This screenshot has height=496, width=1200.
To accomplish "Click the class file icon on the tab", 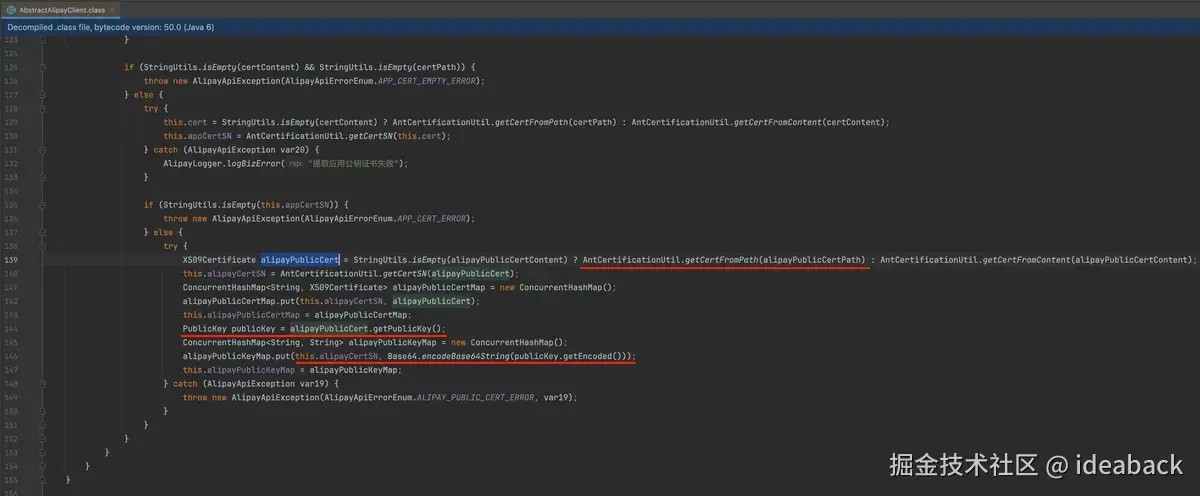I will pyautogui.click(x=10, y=9).
